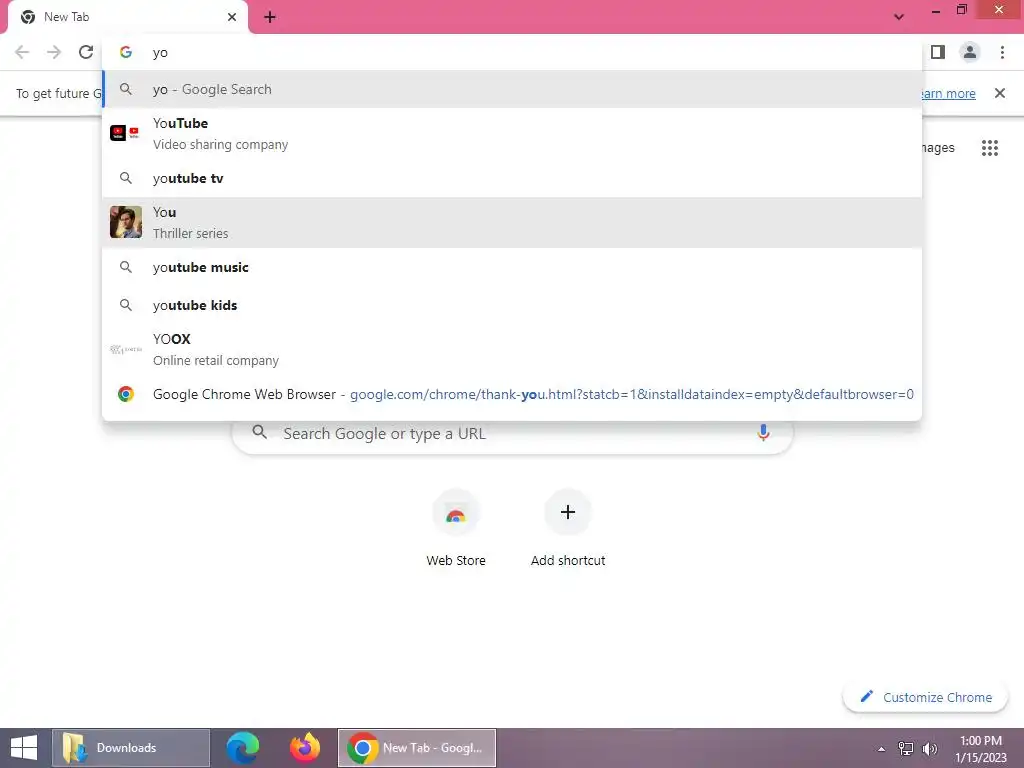
Task: Open Google Chrome Web Browser history suggestion
Action: (512, 394)
